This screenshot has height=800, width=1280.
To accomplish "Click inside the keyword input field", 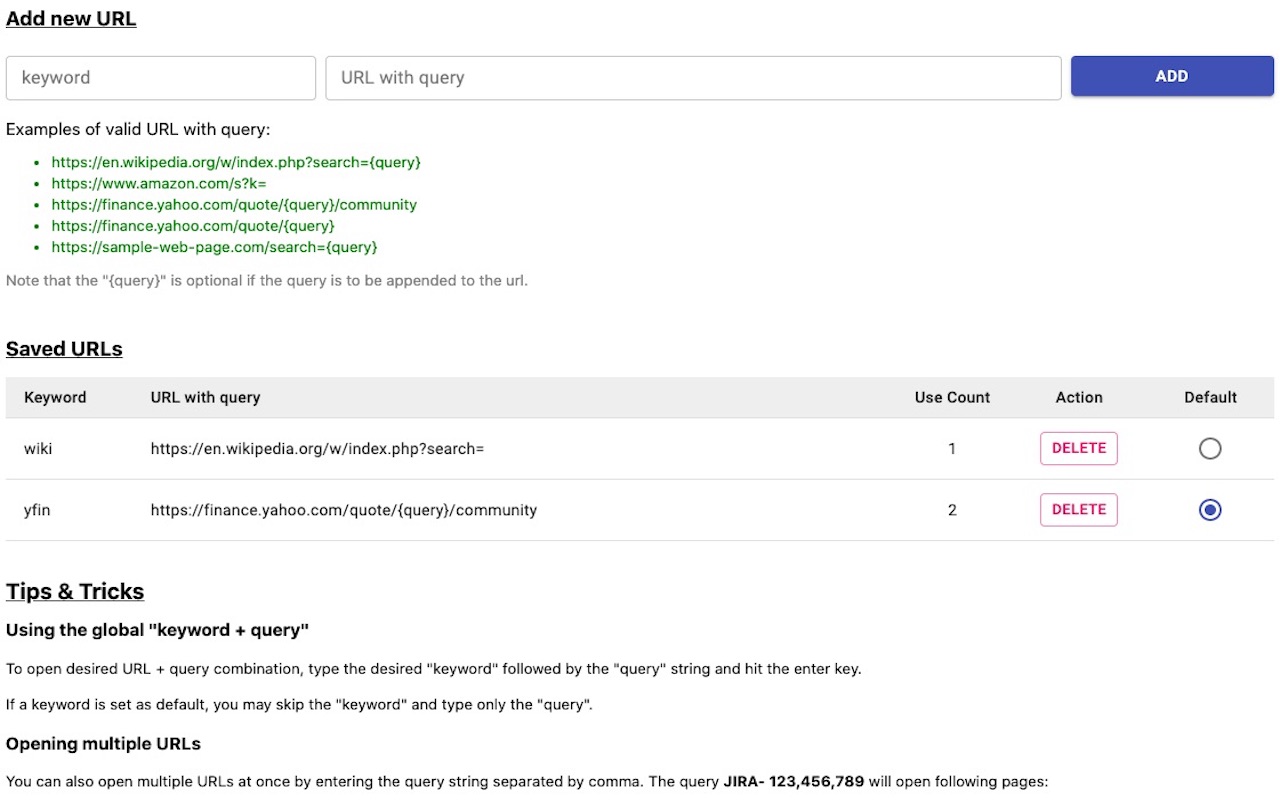I will point(160,77).
